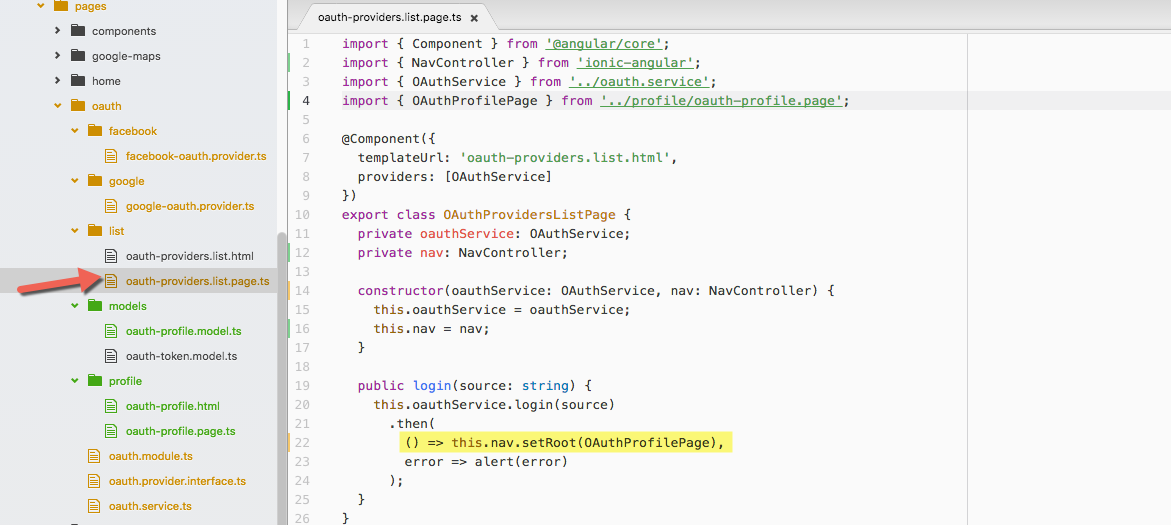Click line number 4 in the gutter

click(306, 101)
